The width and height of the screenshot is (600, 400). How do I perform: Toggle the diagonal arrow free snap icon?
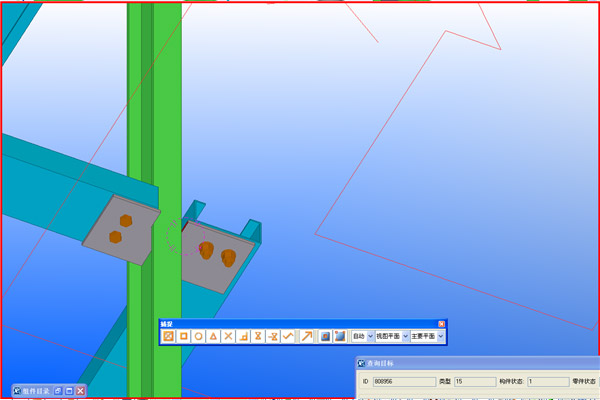[x=307, y=336]
